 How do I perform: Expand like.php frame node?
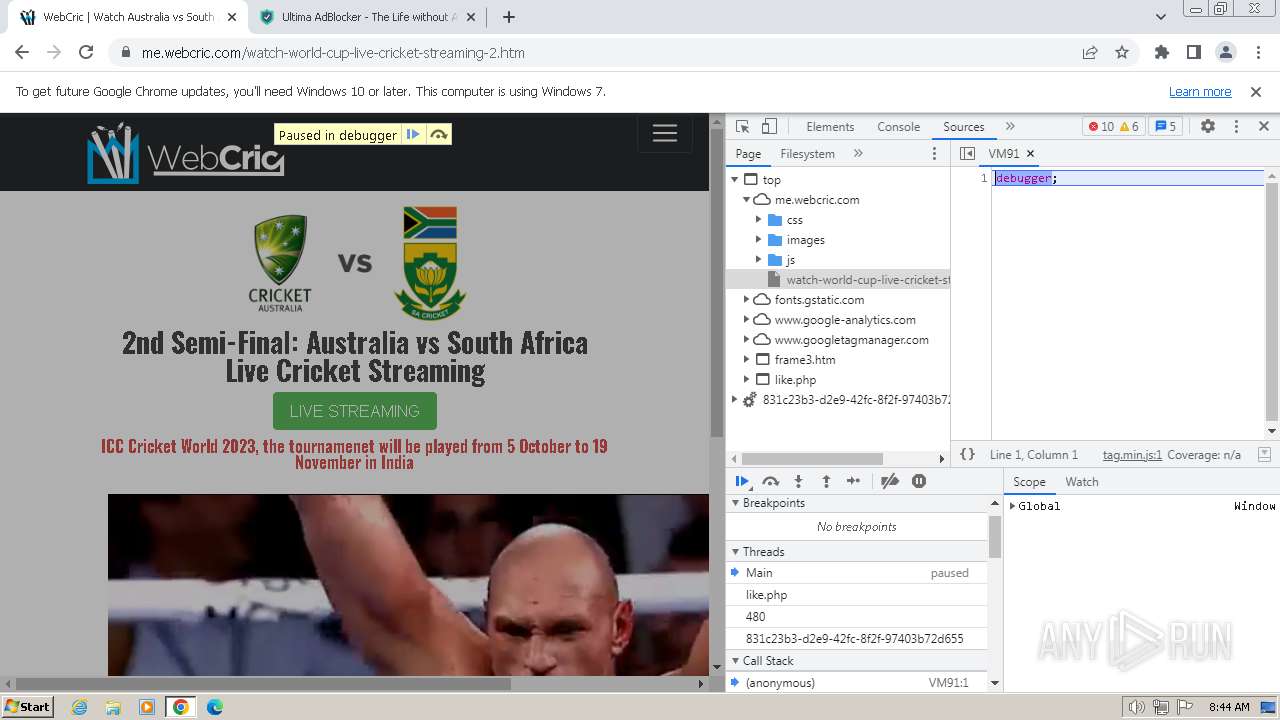click(x=747, y=380)
